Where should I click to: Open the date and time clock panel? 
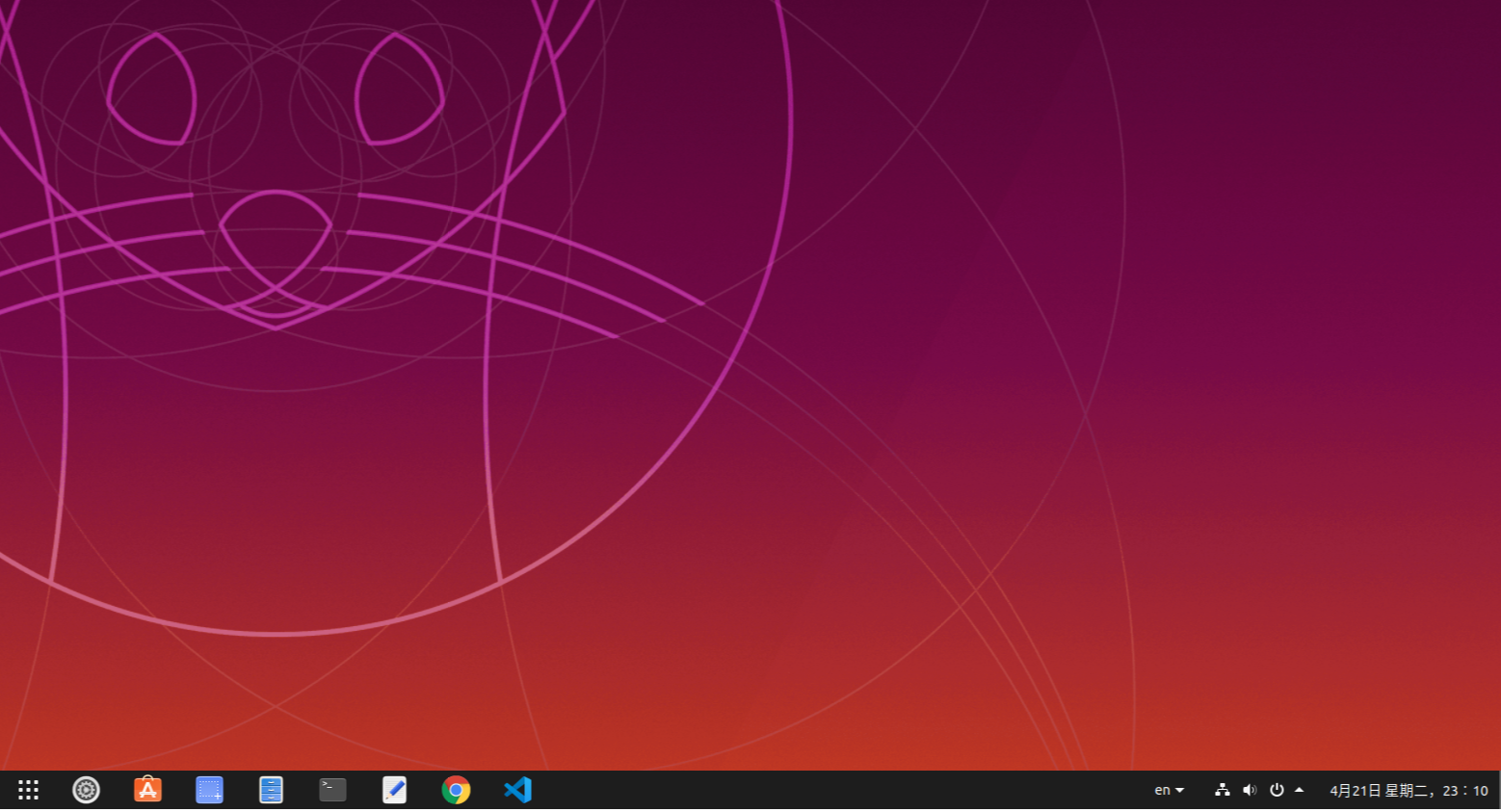point(1409,791)
